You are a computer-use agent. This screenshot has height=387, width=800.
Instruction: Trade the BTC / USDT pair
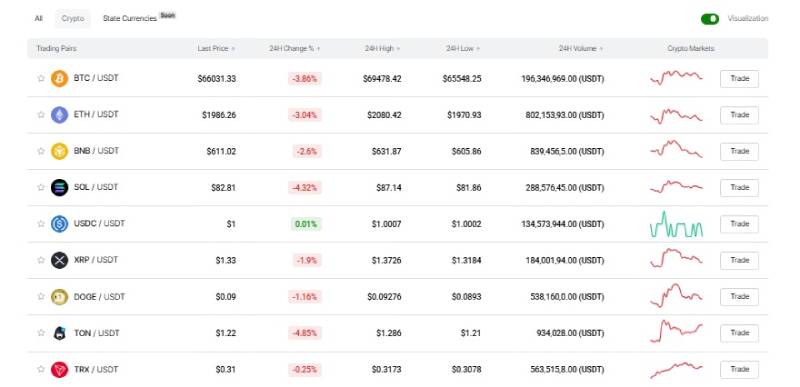click(739, 79)
